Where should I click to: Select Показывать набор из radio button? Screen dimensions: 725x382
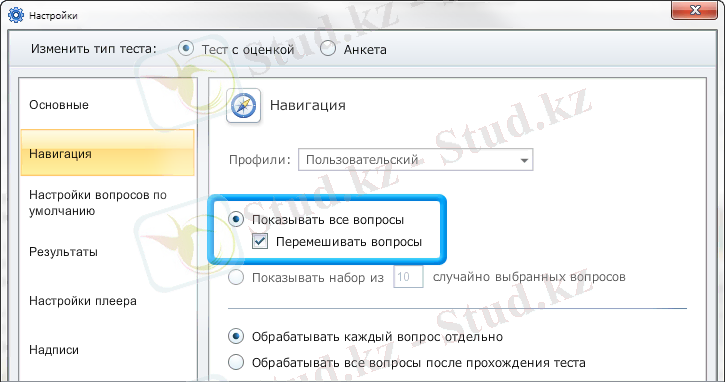tap(236, 277)
